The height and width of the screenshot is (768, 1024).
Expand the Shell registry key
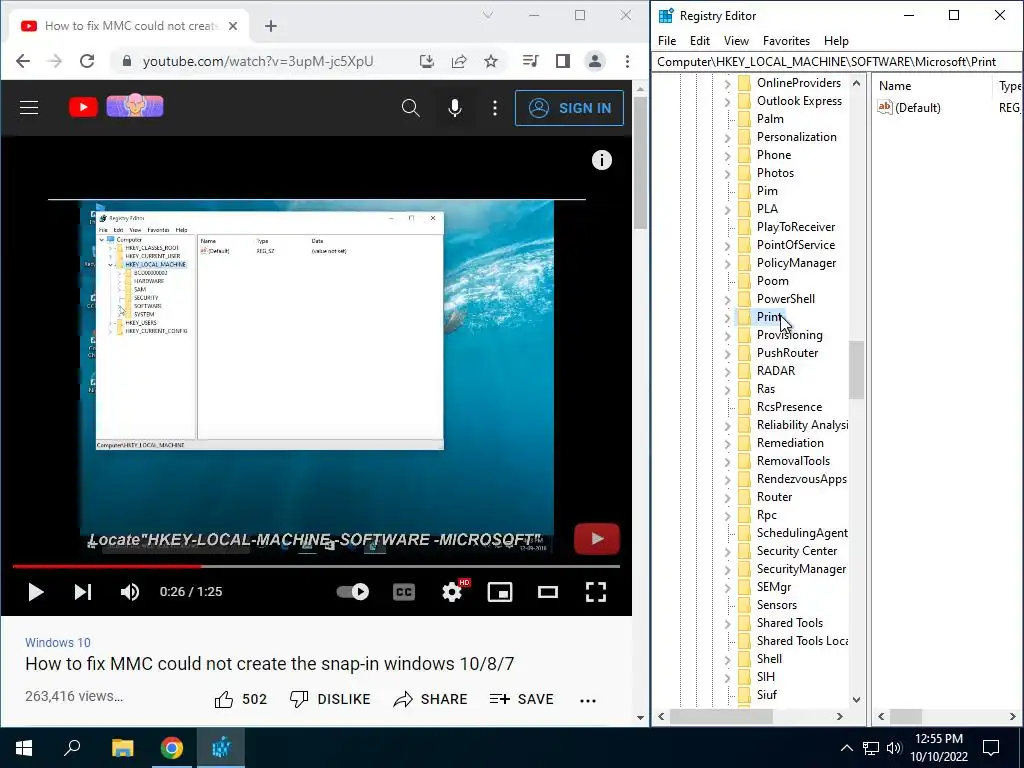pyautogui.click(x=728, y=660)
